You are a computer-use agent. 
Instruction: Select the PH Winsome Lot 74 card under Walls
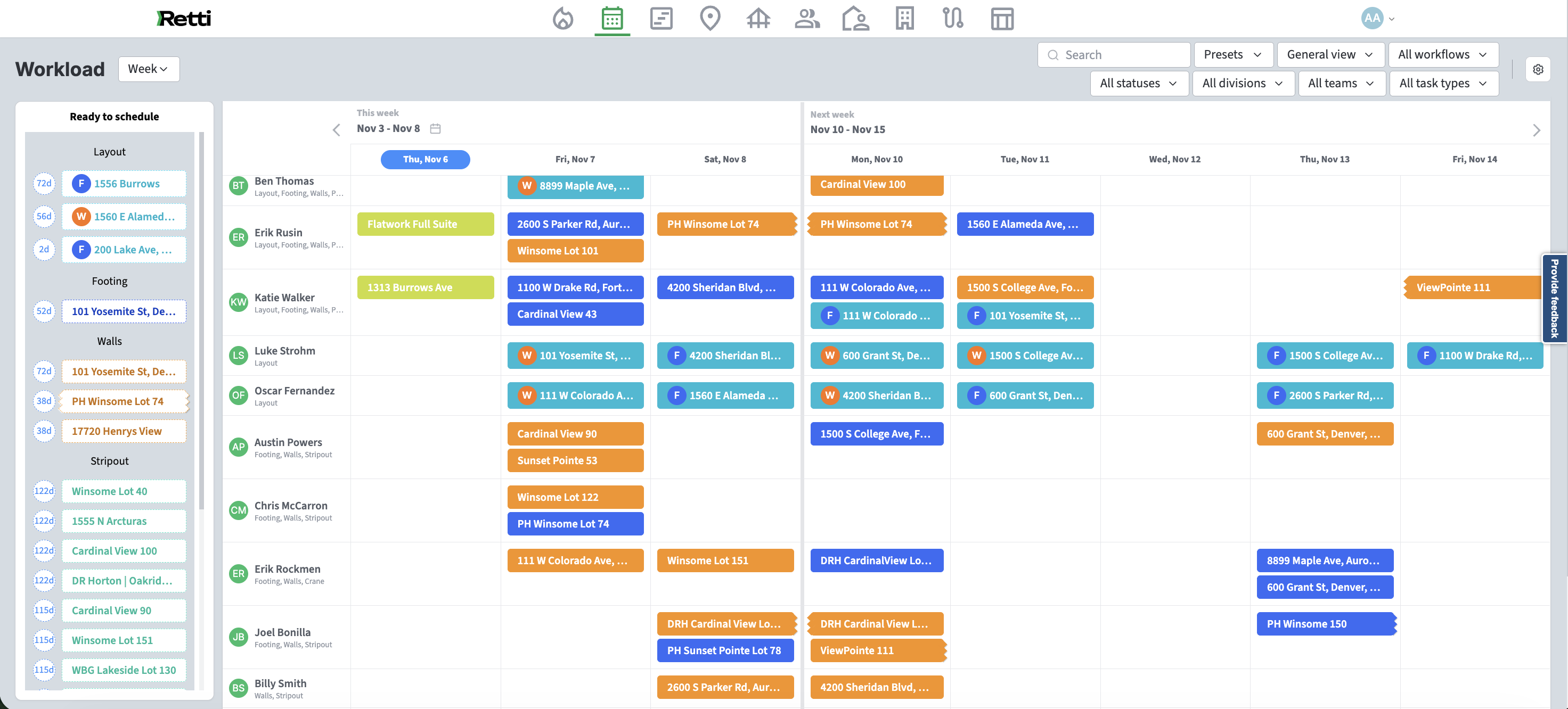point(118,401)
